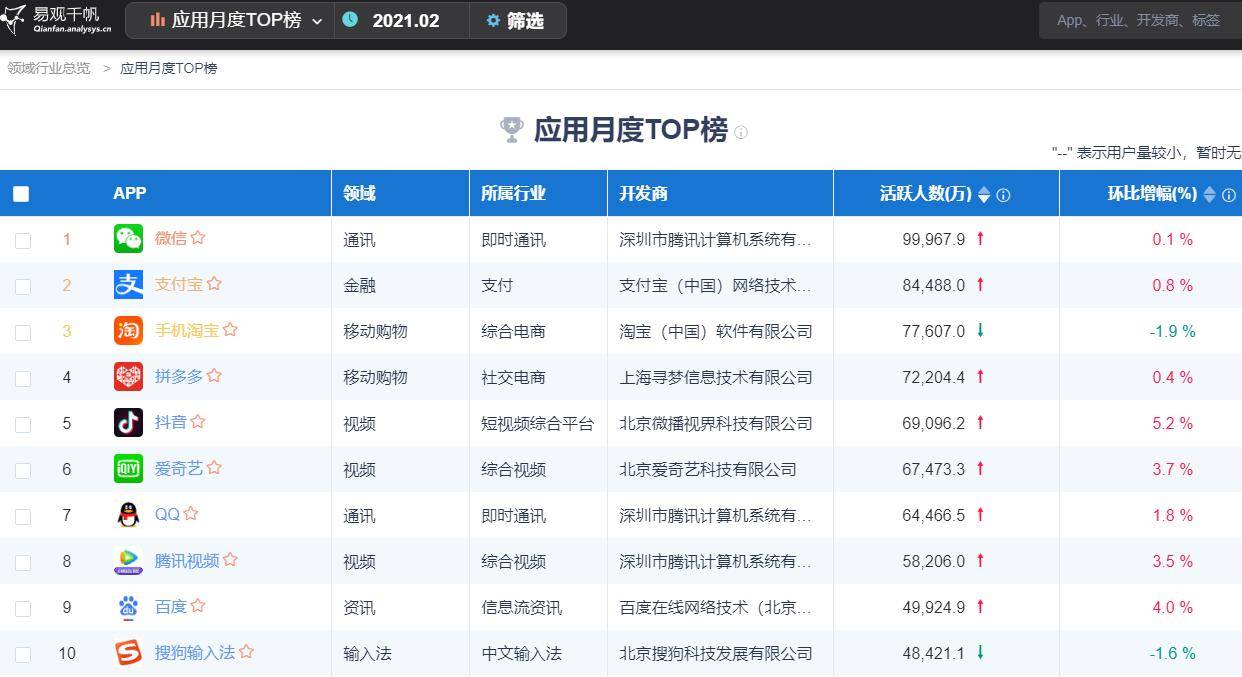Go to 领域行业总览 breadcrumb
The height and width of the screenshot is (677, 1242).
[x=48, y=68]
